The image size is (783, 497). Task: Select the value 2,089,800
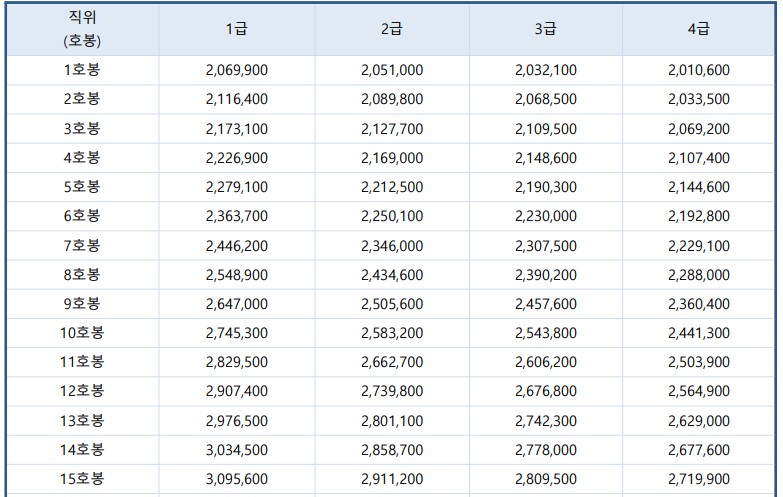click(392, 99)
